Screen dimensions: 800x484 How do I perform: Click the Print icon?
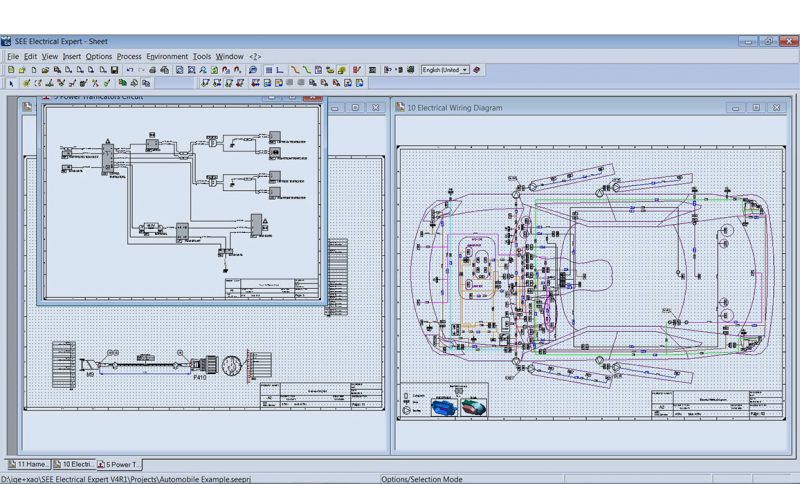153,70
